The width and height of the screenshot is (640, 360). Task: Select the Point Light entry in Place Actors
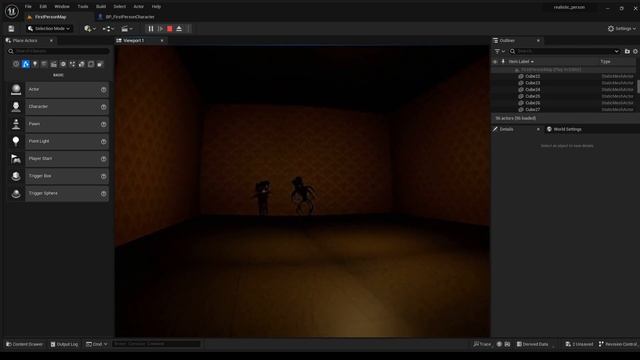click(x=58, y=141)
